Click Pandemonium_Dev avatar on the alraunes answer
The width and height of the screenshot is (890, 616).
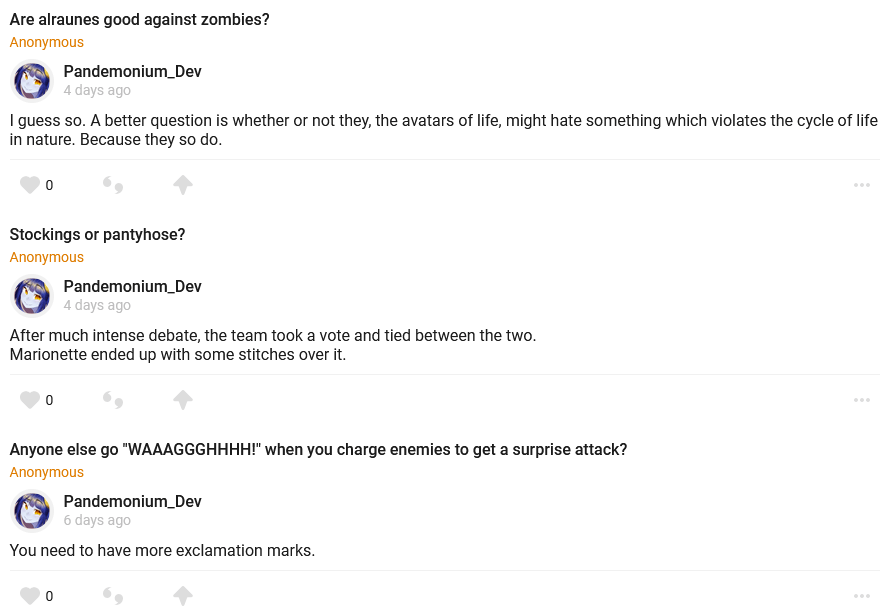click(32, 81)
